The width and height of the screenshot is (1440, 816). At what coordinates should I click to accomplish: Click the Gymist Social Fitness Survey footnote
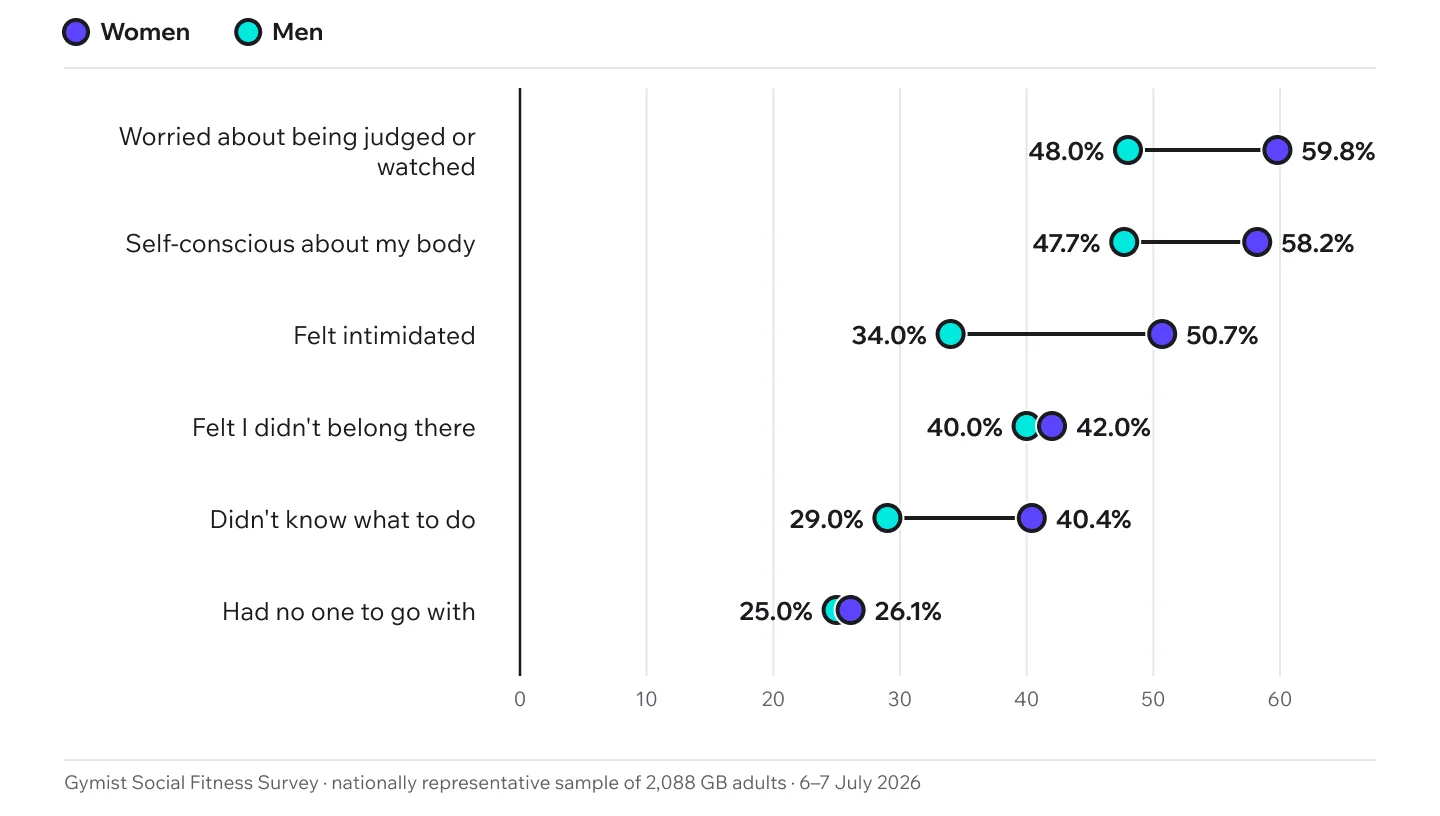tap(492, 782)
